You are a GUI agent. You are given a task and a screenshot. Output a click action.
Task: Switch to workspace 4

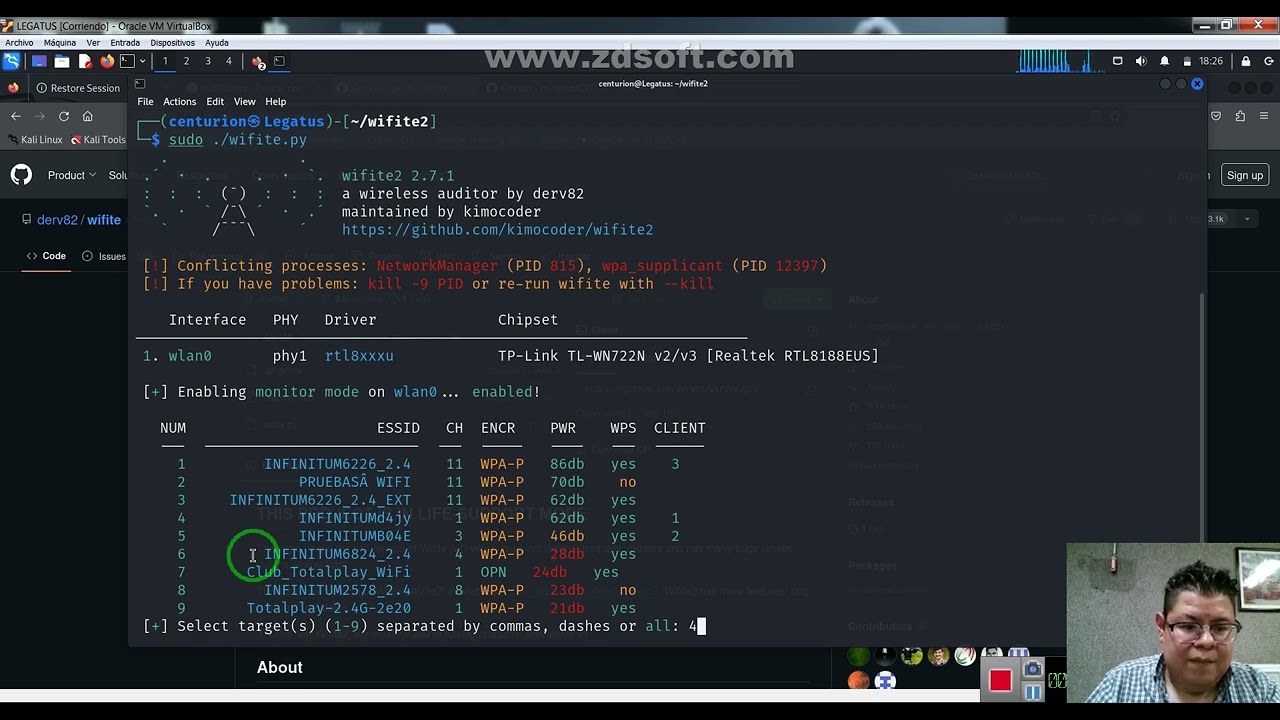point(228,61)
